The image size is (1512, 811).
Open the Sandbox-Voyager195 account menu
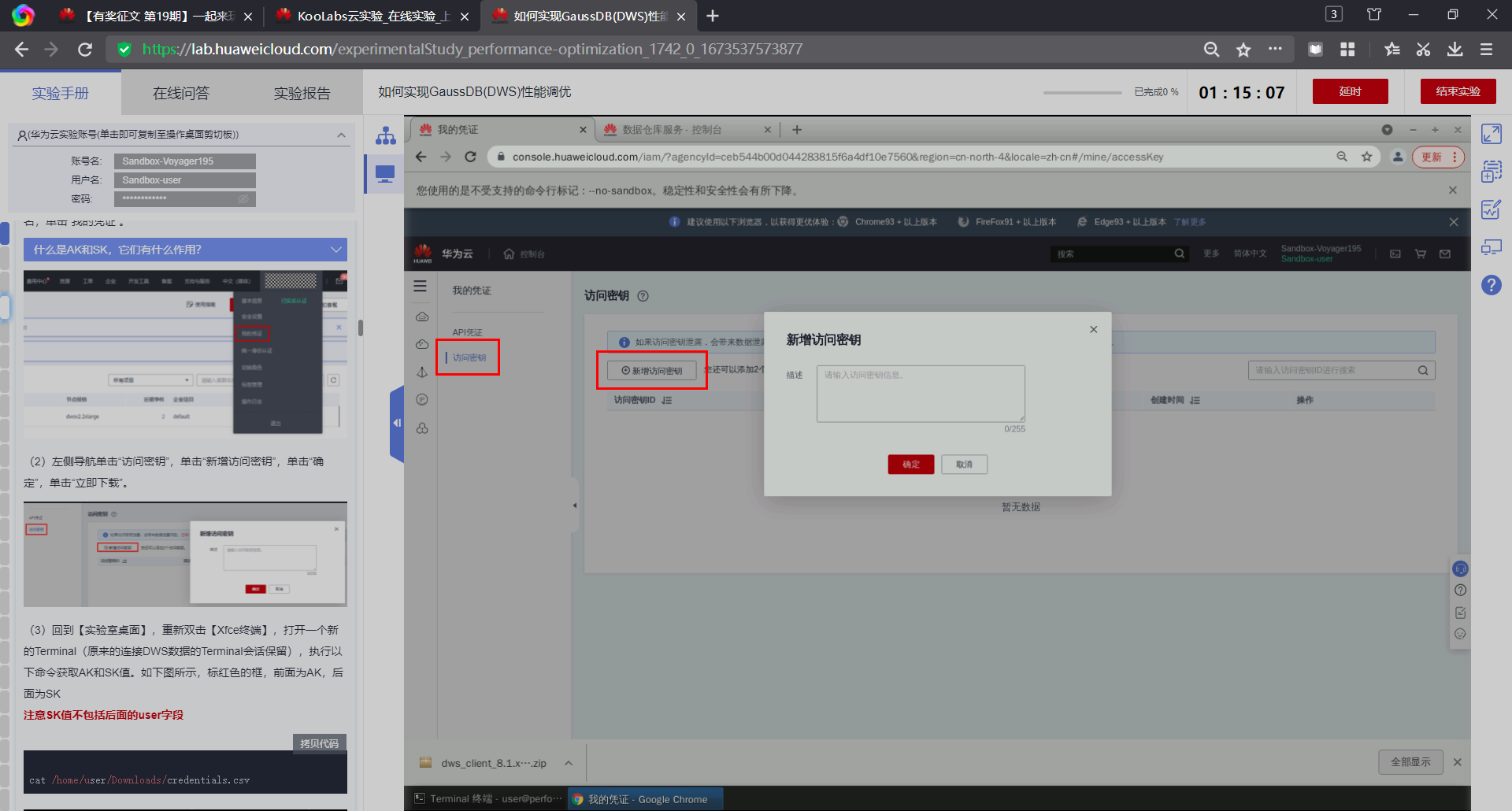tap(1321, 254)
